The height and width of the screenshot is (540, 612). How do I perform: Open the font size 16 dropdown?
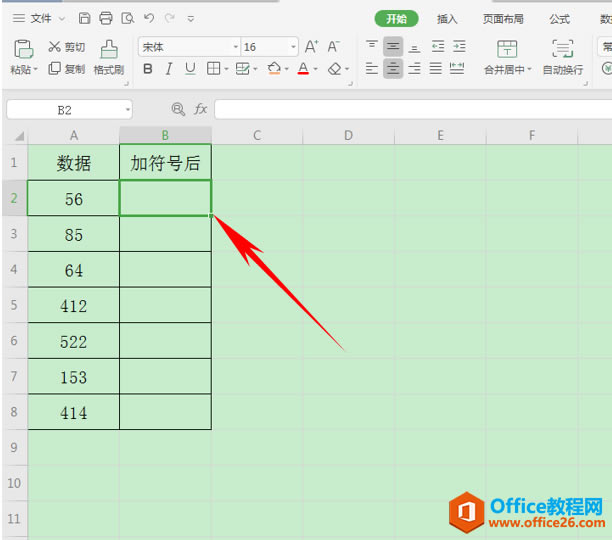point(293,47)
